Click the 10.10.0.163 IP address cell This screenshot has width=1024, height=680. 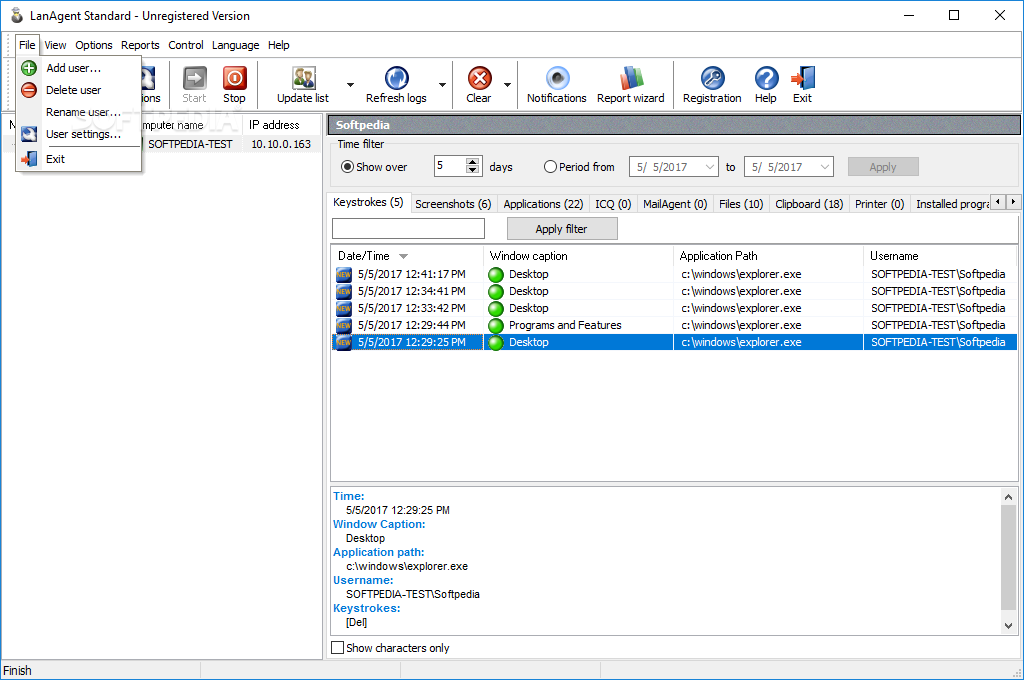pos(281,144)
